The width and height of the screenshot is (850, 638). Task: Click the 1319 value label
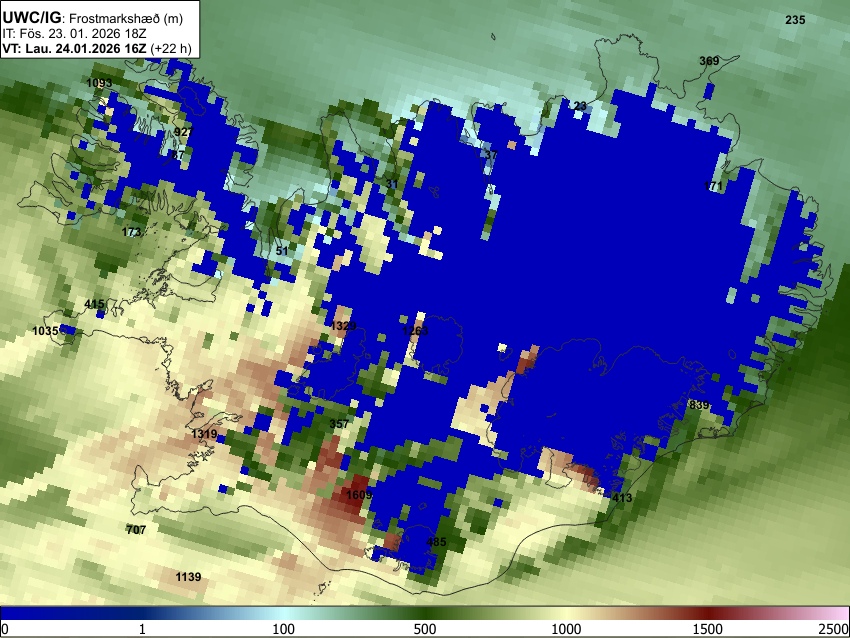click(x=204, y=434)
